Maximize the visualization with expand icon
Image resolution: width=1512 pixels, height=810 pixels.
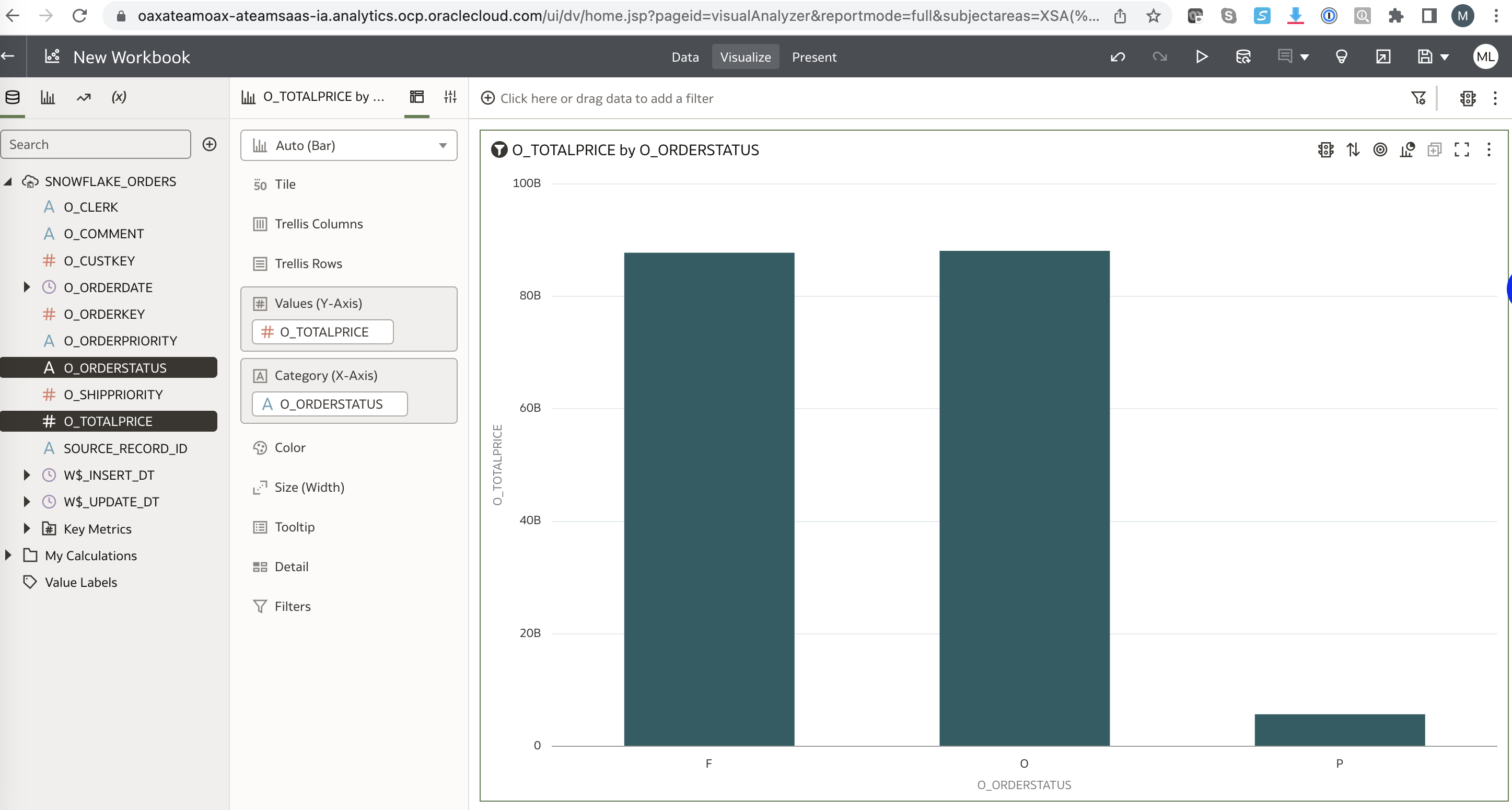(x=1461, y=149)
